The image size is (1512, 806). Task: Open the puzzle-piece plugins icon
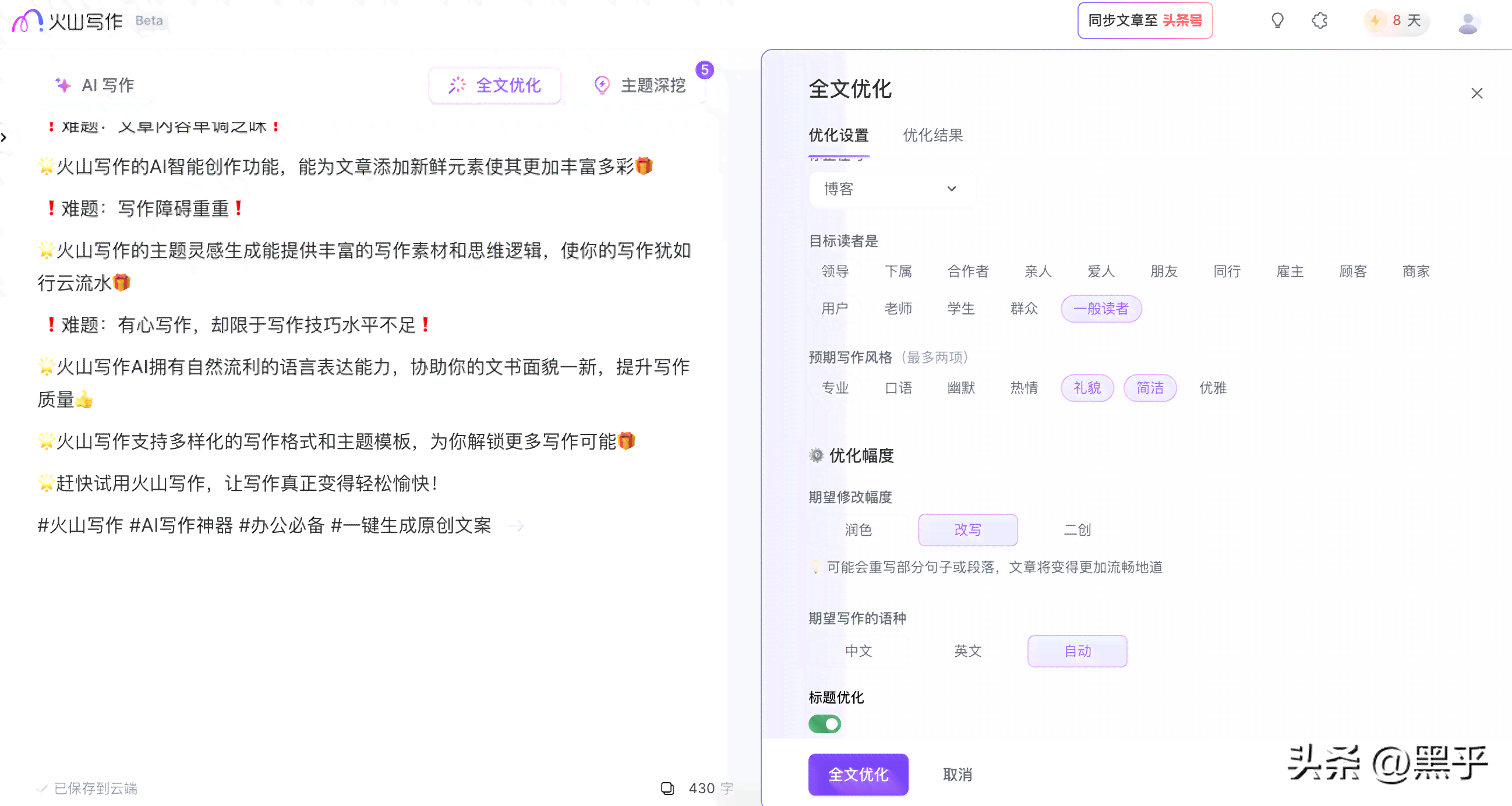tap(1319, 20)
